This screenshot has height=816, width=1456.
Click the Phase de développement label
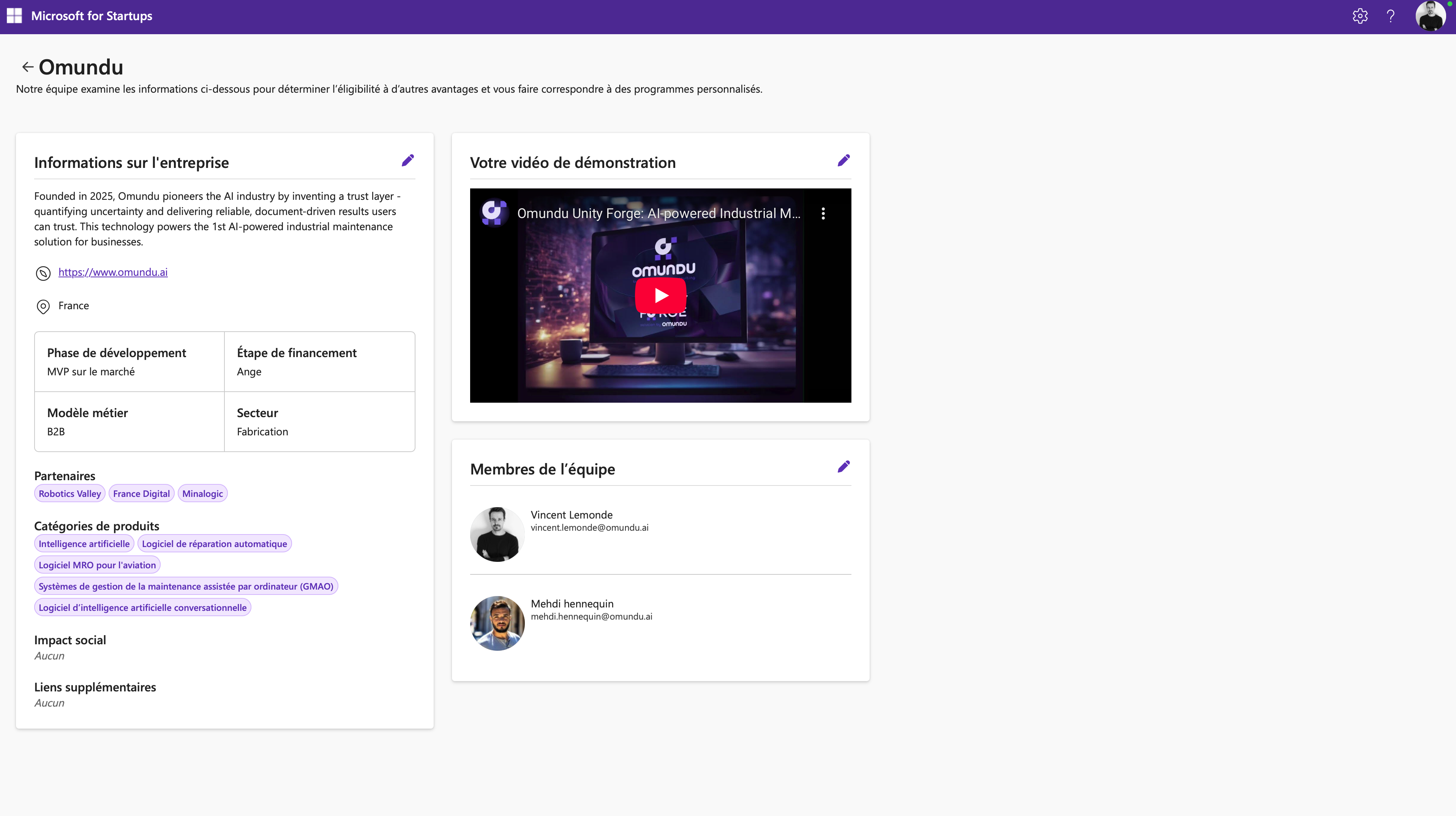117,353
